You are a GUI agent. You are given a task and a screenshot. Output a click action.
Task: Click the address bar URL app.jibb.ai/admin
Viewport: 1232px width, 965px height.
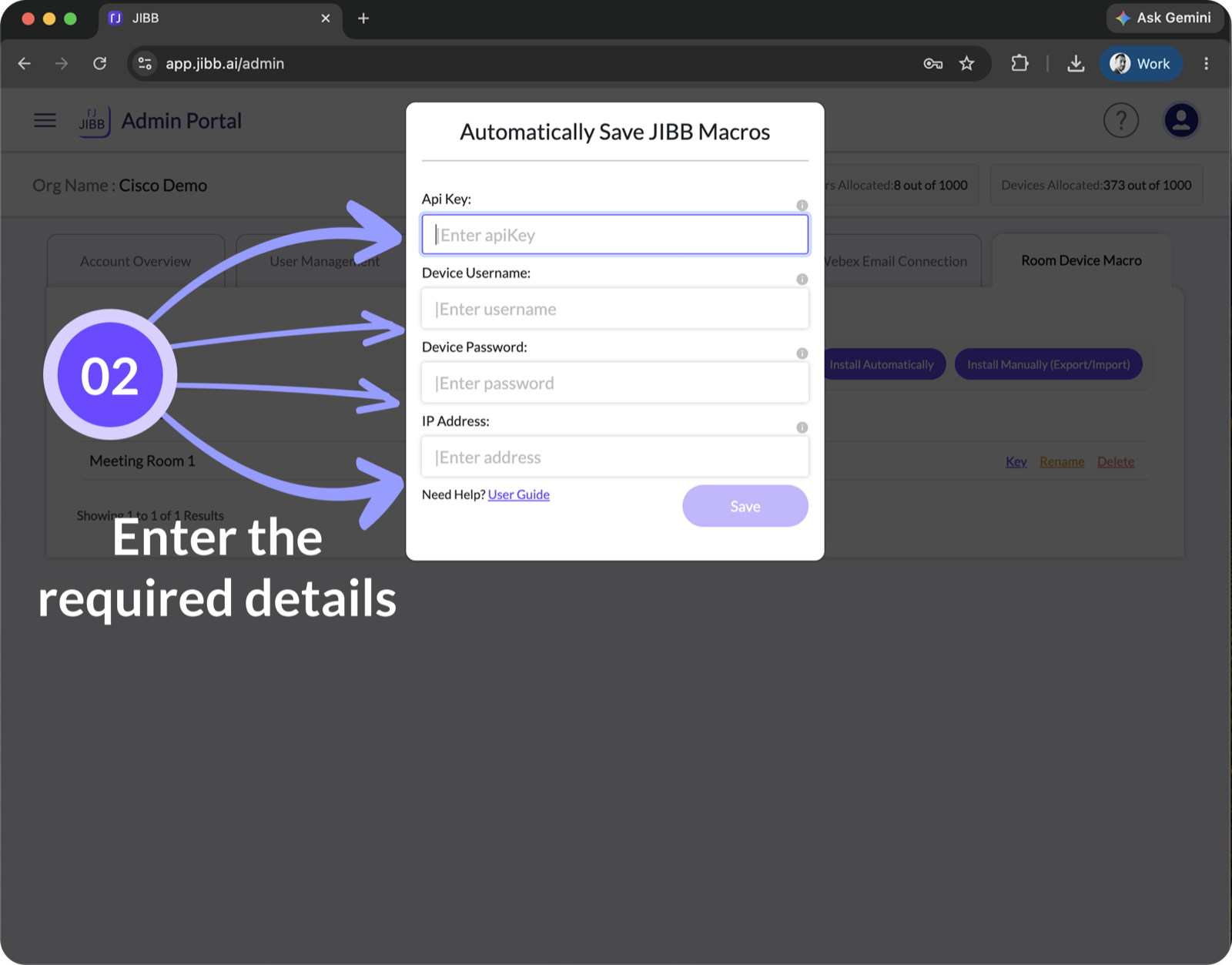(225, 64)
